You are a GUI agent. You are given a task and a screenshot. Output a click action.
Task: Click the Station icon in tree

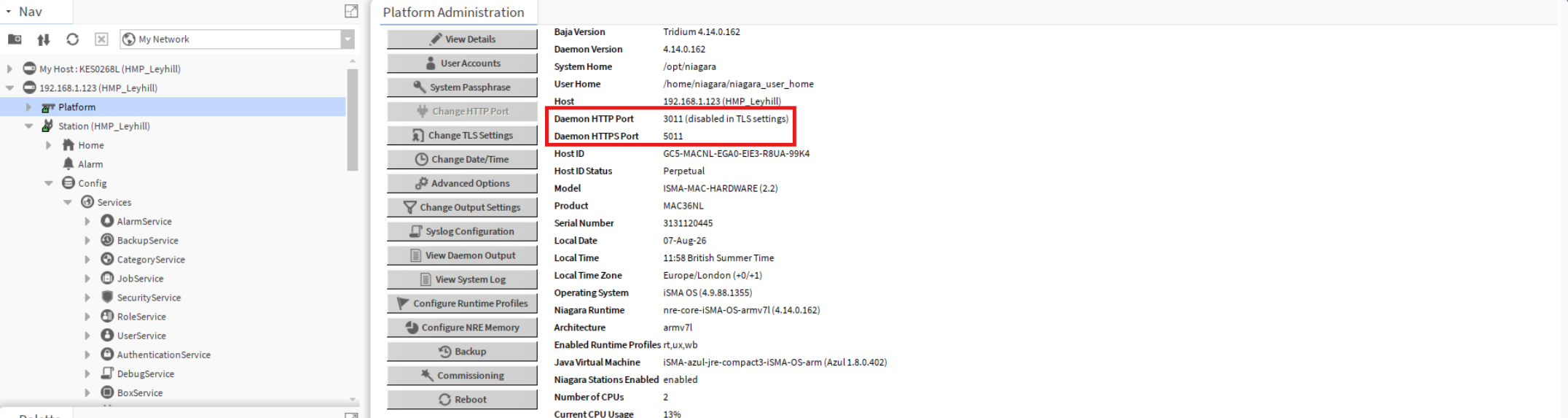[48, 125]
